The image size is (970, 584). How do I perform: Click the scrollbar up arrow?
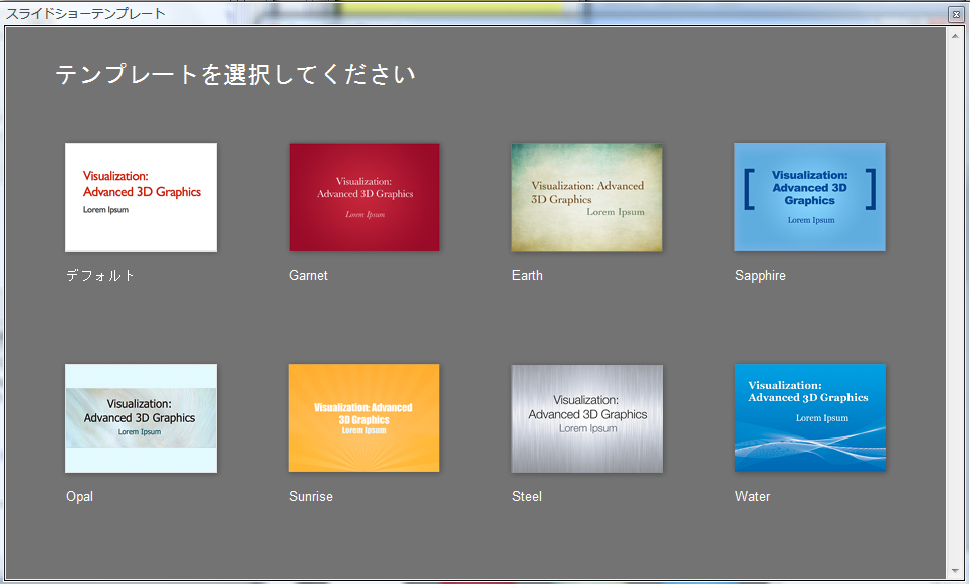[956, 36]
